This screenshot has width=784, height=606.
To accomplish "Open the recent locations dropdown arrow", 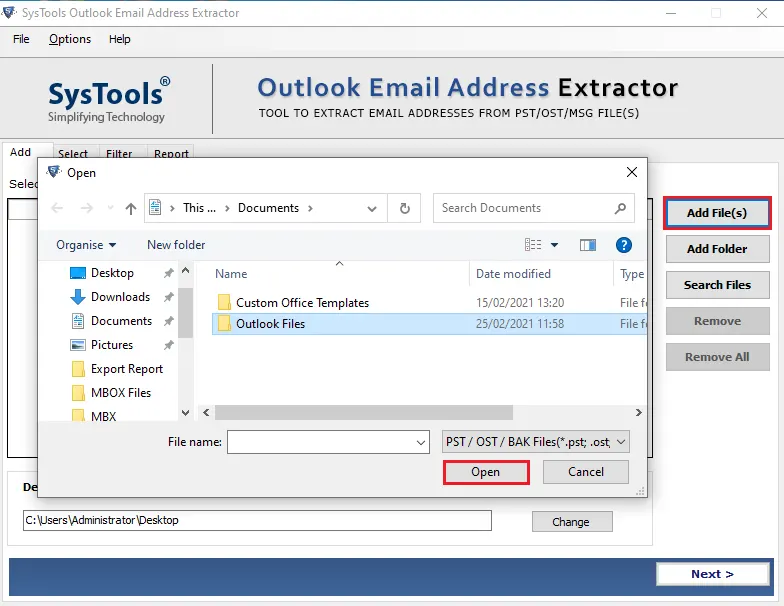I will pos(110,208).
